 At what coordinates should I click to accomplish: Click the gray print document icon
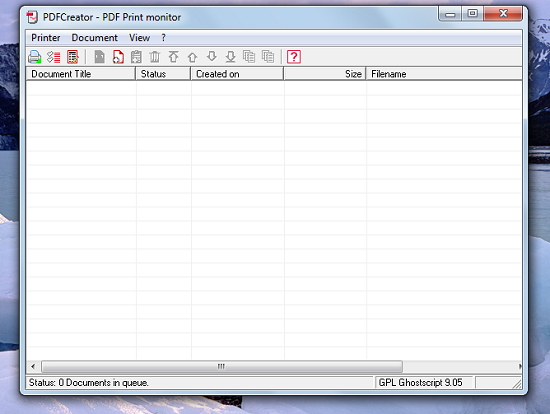[100, 57]
